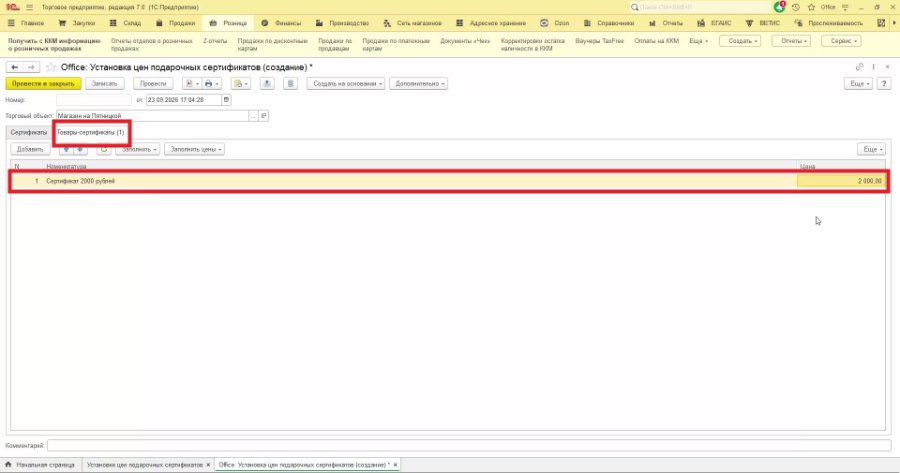This screenshot has width=900, height=473.
Task: Open the Продажи section menu
Action: [176, 23]
